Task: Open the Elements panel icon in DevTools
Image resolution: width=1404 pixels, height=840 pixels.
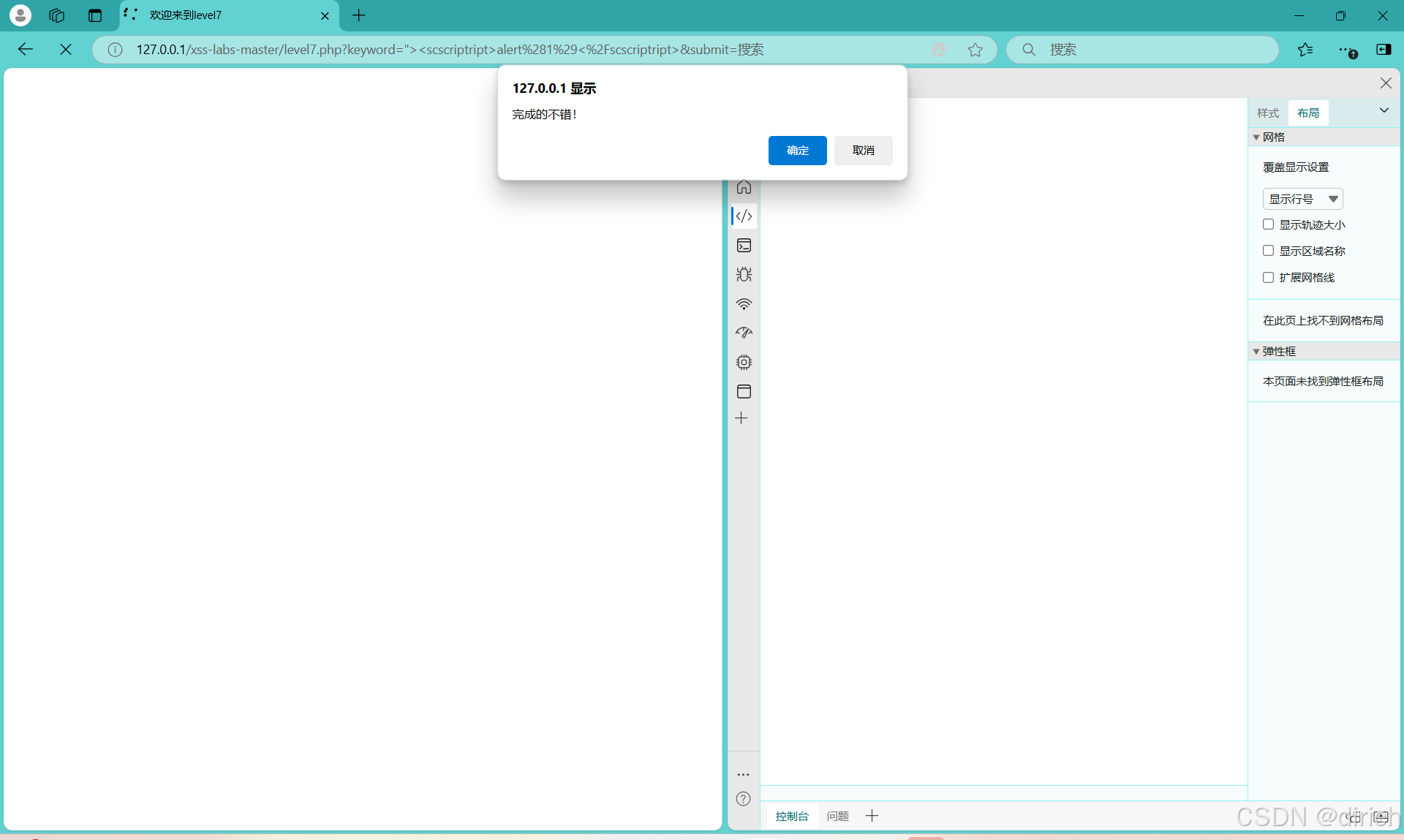Action: click(744, 216)
